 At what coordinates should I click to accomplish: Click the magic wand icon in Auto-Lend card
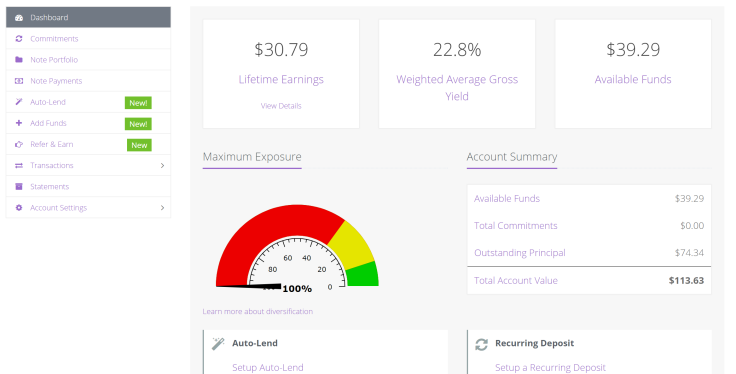(218, 343)
